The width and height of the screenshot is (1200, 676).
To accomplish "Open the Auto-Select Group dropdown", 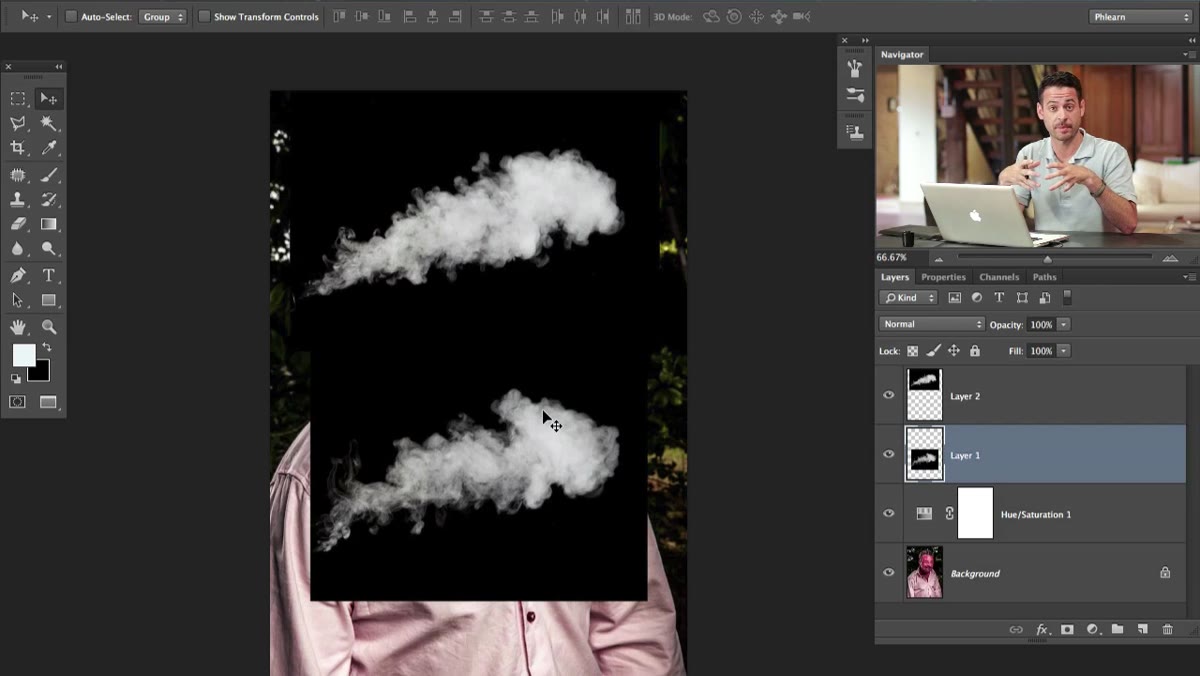I will (162, 17).
